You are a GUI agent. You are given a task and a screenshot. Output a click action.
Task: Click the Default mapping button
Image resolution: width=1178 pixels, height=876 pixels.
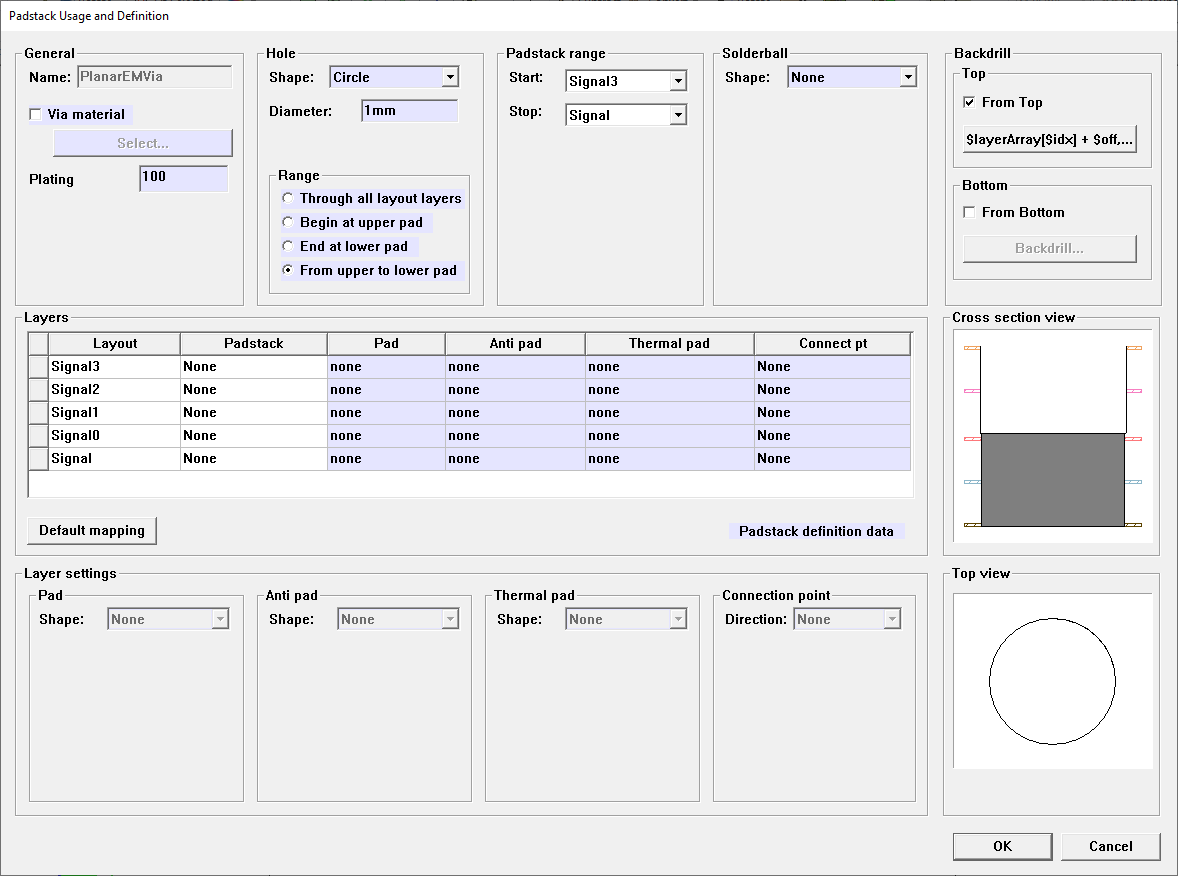point(91,531)
